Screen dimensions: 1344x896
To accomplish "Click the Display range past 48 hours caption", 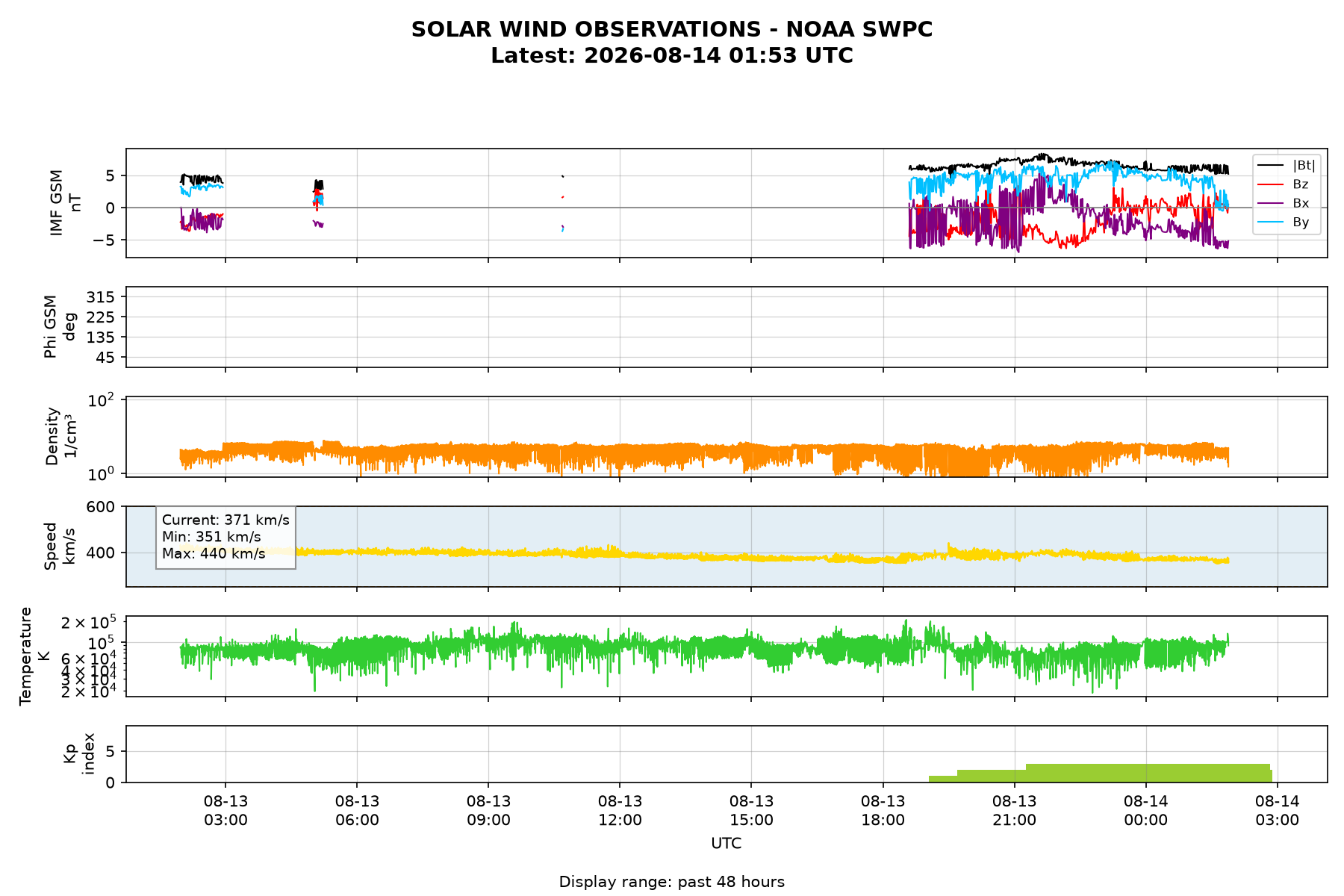I will [x=672, y=882].
